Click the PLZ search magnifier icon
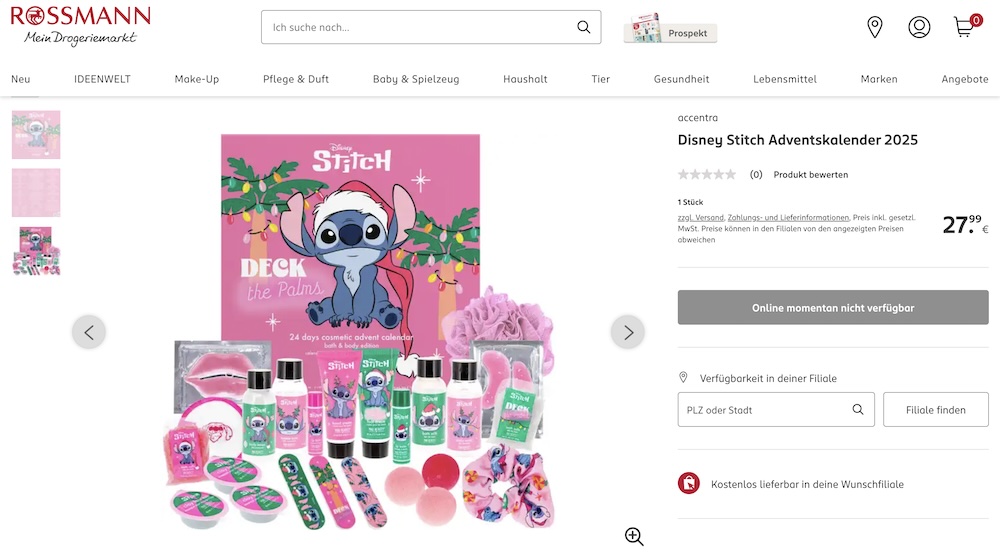This screenshot has width=1000, height=556. click(858, 410)
